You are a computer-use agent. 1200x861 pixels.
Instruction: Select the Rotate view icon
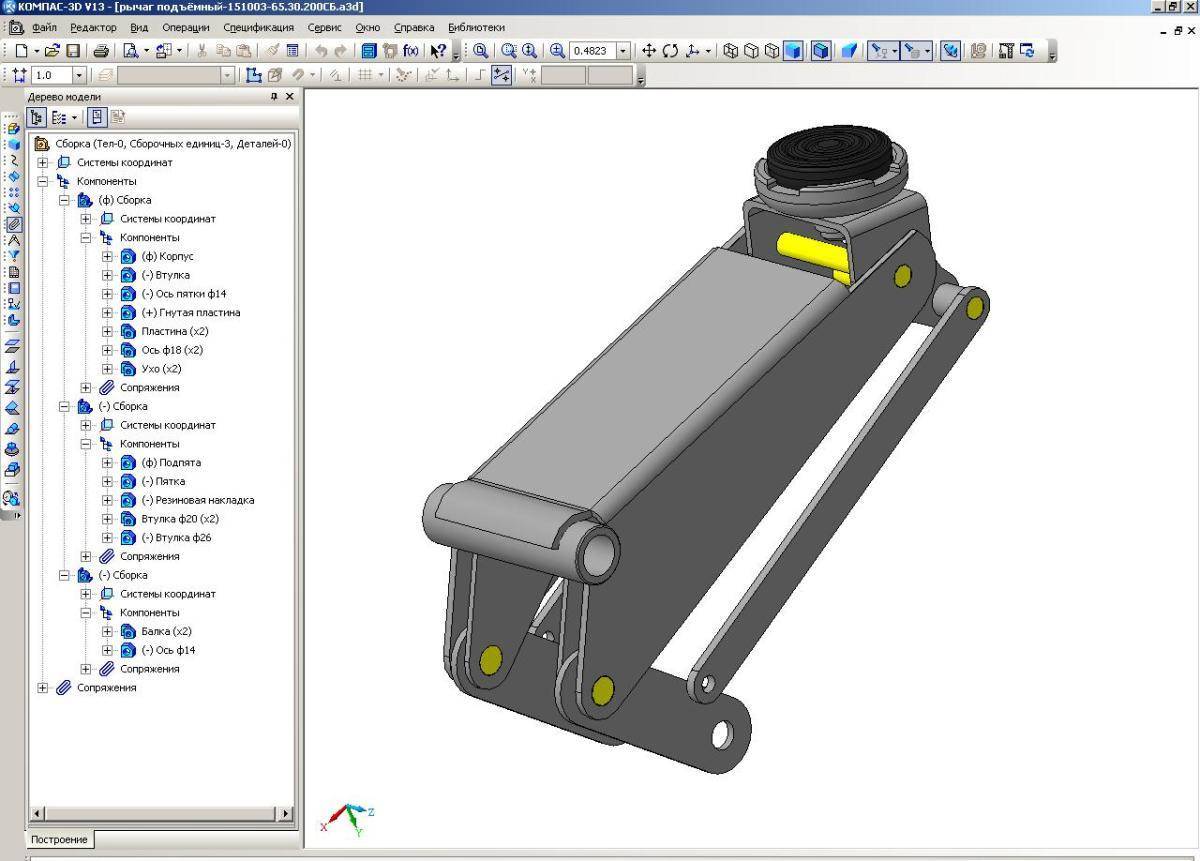click(x=670, y=50)
